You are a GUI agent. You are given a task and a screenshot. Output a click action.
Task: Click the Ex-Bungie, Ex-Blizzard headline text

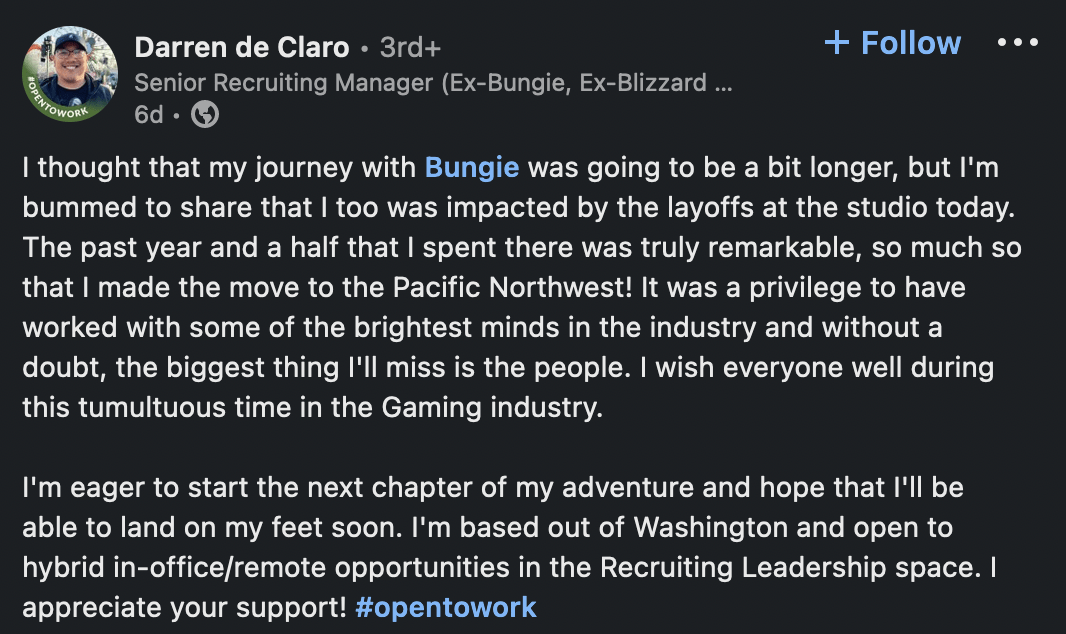(574, 83)
